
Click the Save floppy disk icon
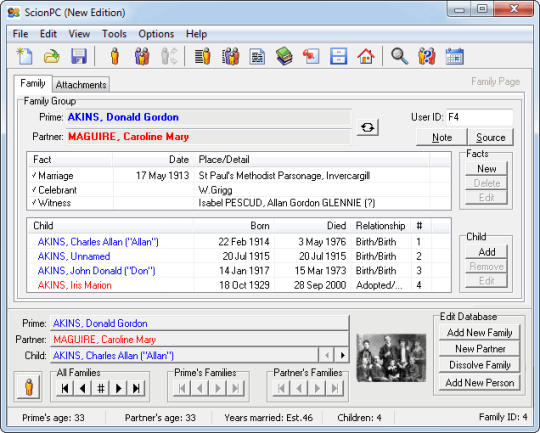tap(79, 56)
